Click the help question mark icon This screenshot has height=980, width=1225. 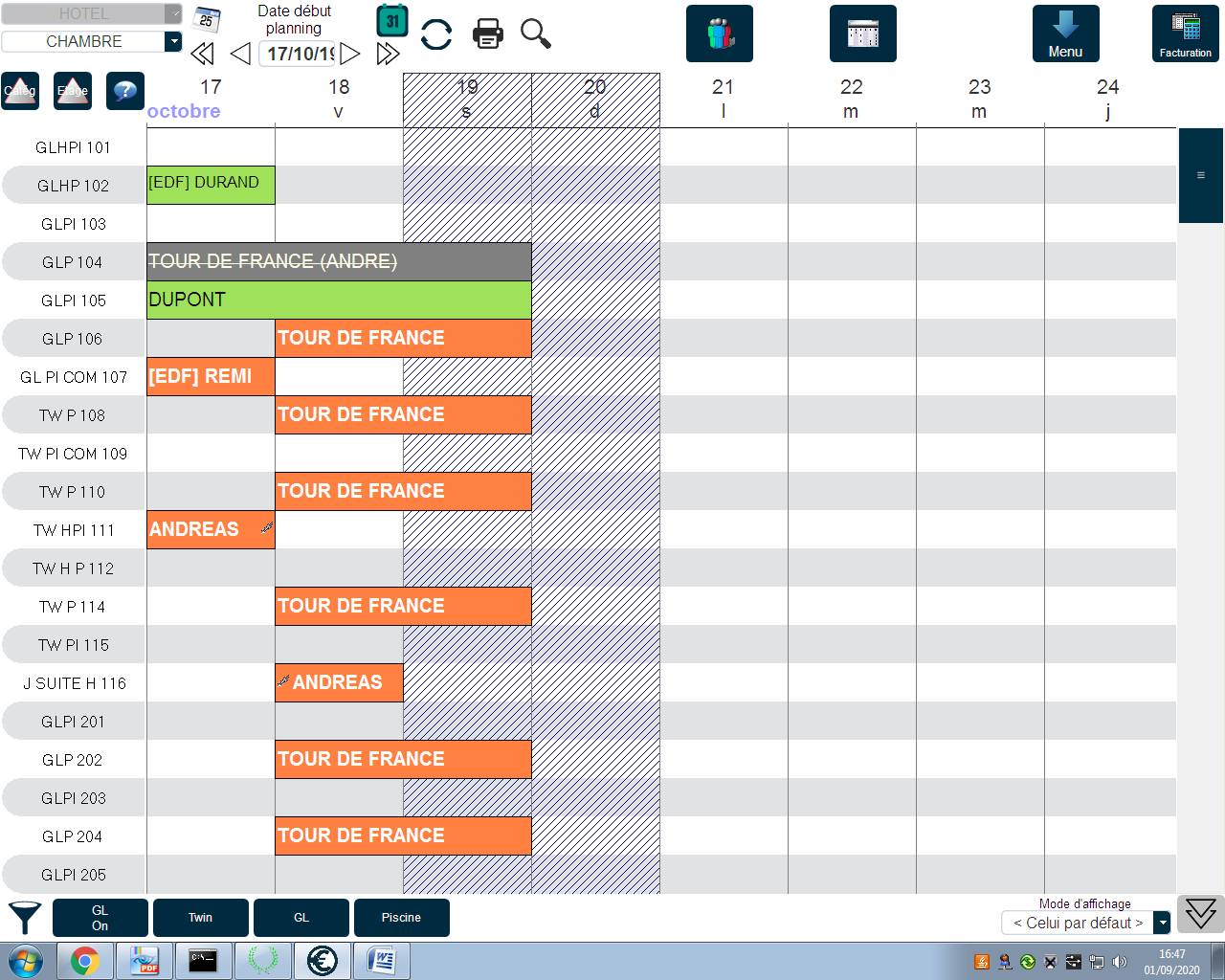pyautogui.click(x=125, y=91)
